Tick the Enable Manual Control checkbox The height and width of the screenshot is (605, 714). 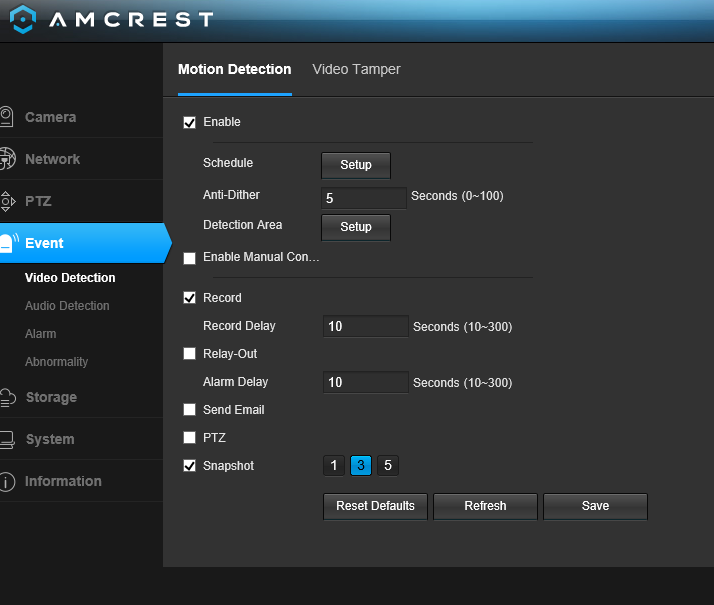[x=189, y=258]
